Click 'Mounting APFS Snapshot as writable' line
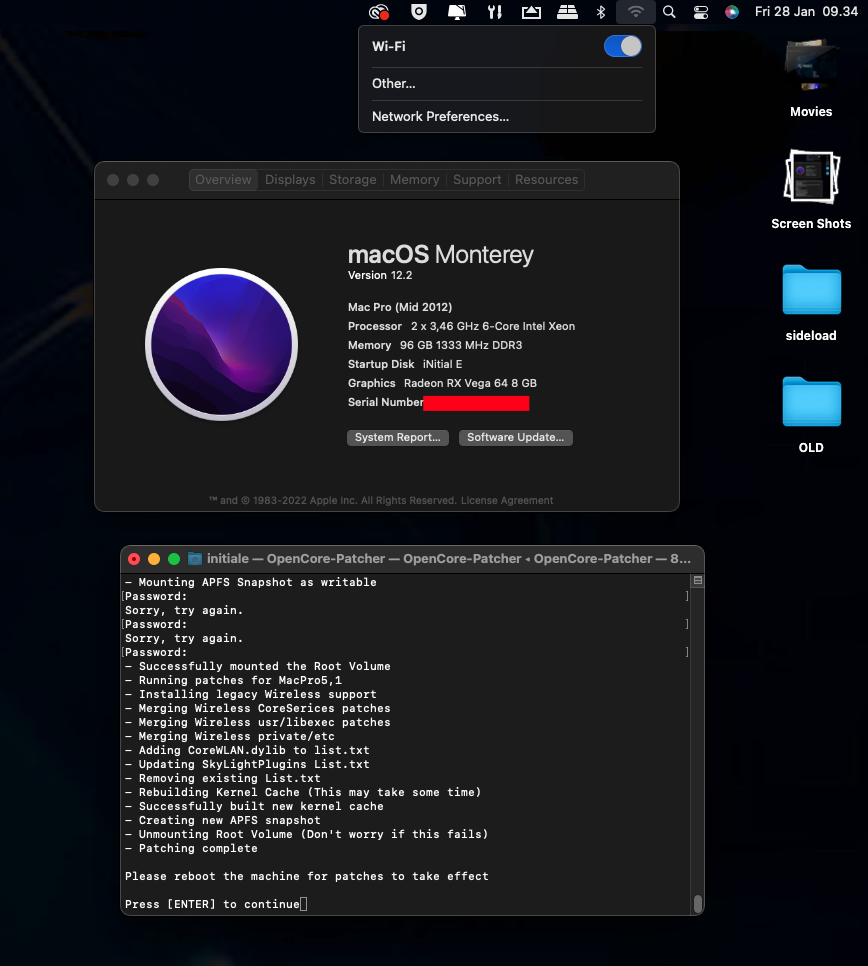 [251, 582]
